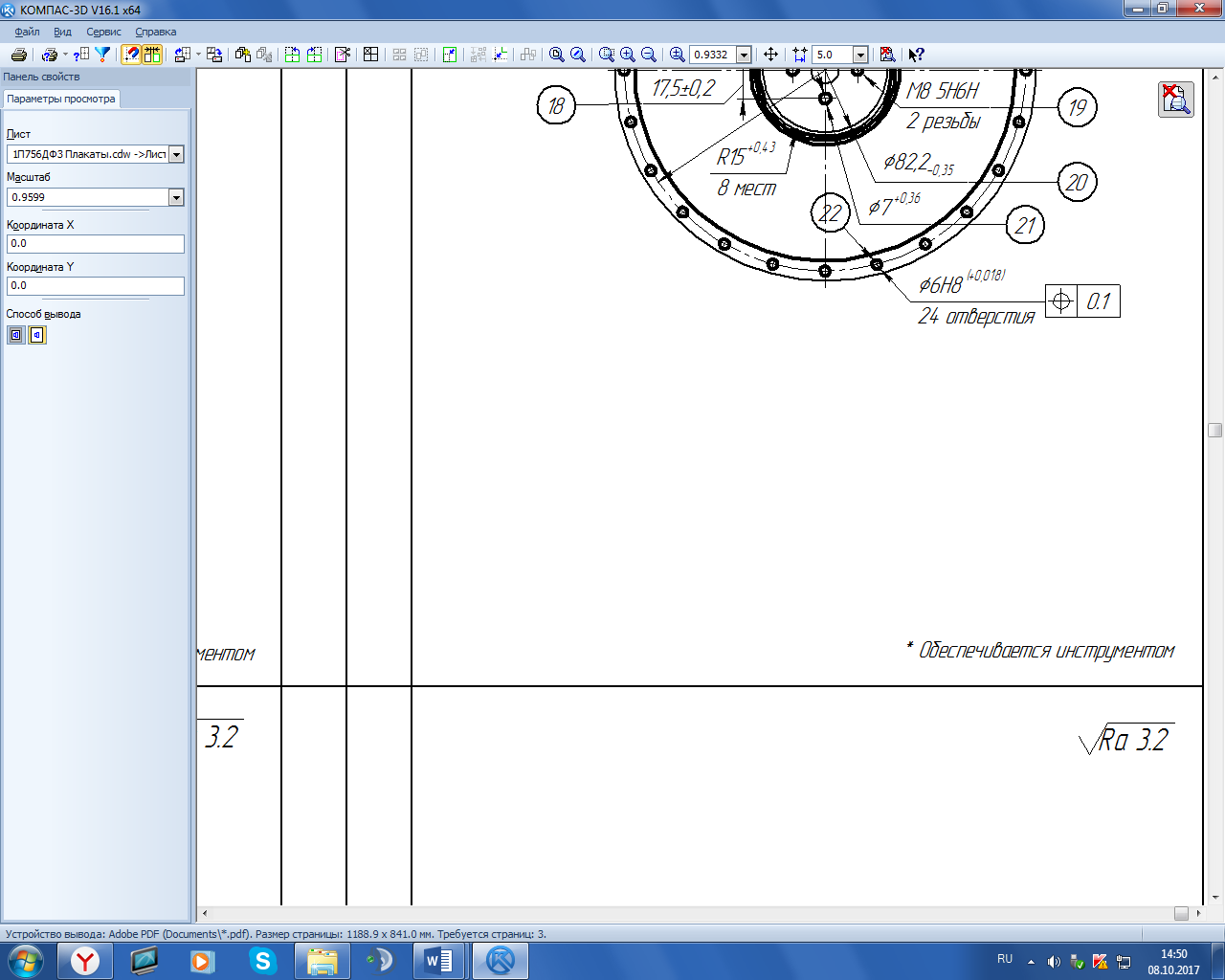
Task: Select the highlighted second output method toggle
Action: click(37, 335)
